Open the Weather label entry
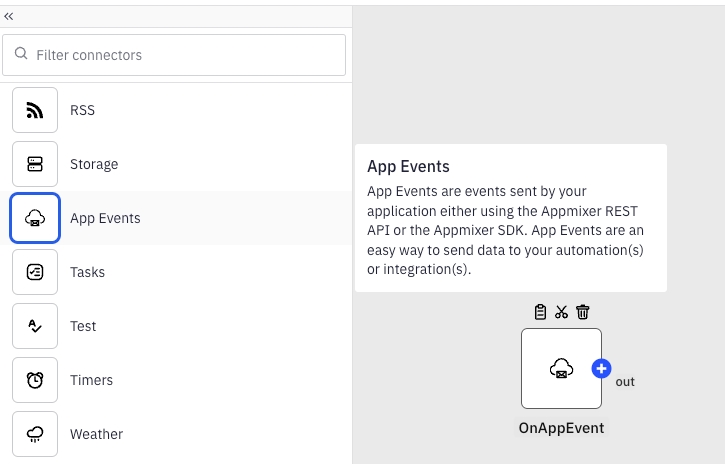The image size is (725, 464). pyautogui.click(x=96, y=434)
